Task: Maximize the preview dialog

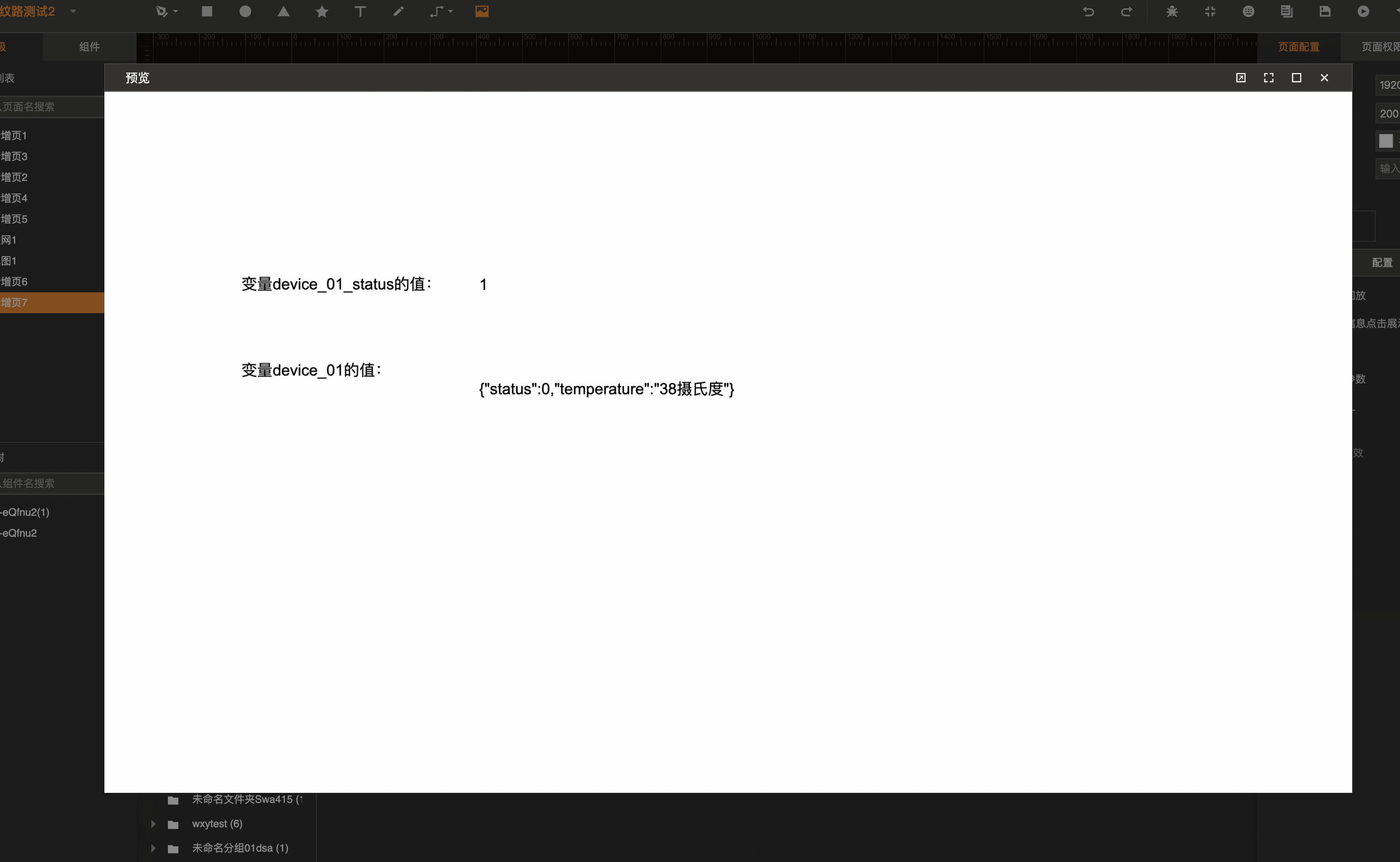Action: (1296, 77)
